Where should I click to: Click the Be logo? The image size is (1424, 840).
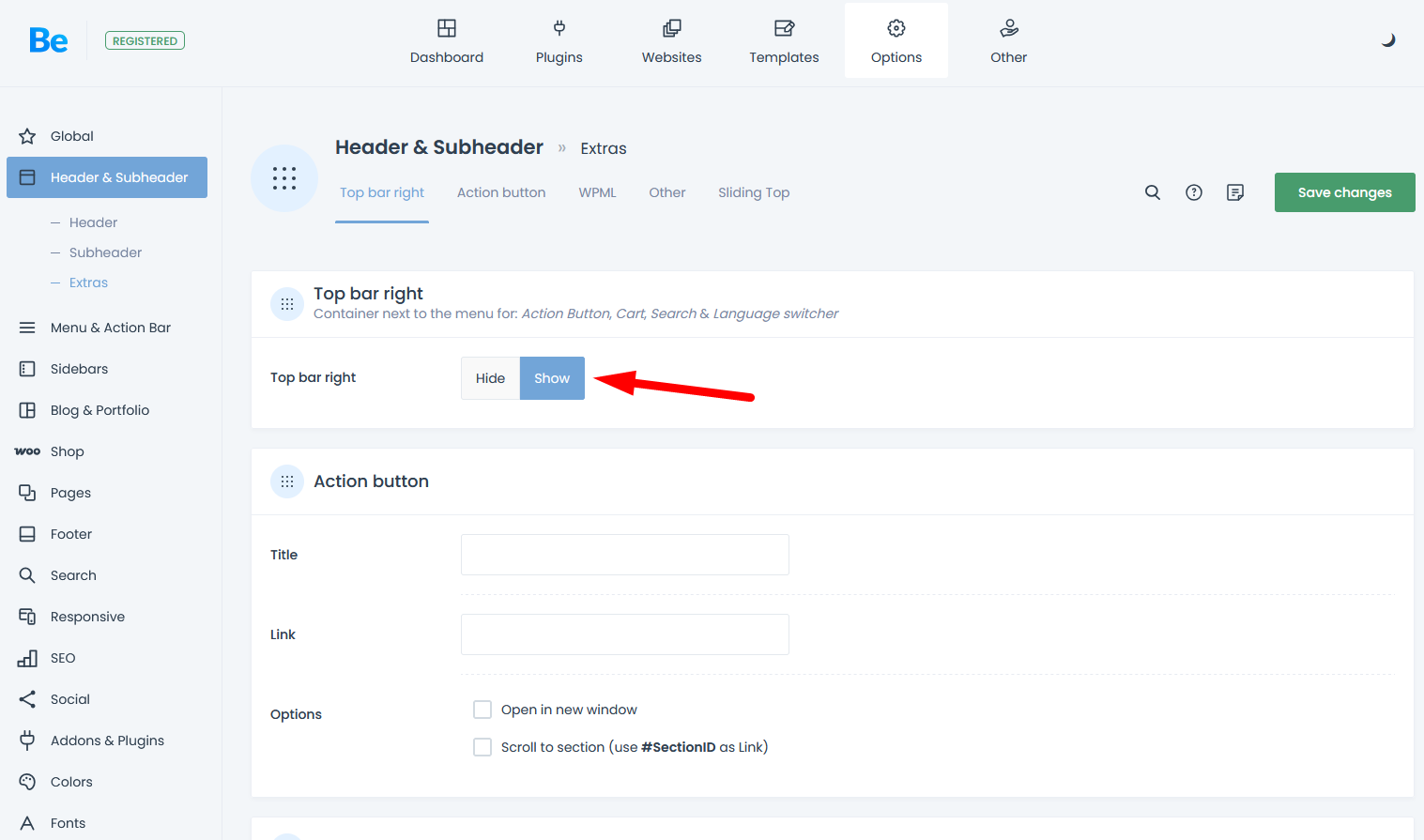[48, 40]
